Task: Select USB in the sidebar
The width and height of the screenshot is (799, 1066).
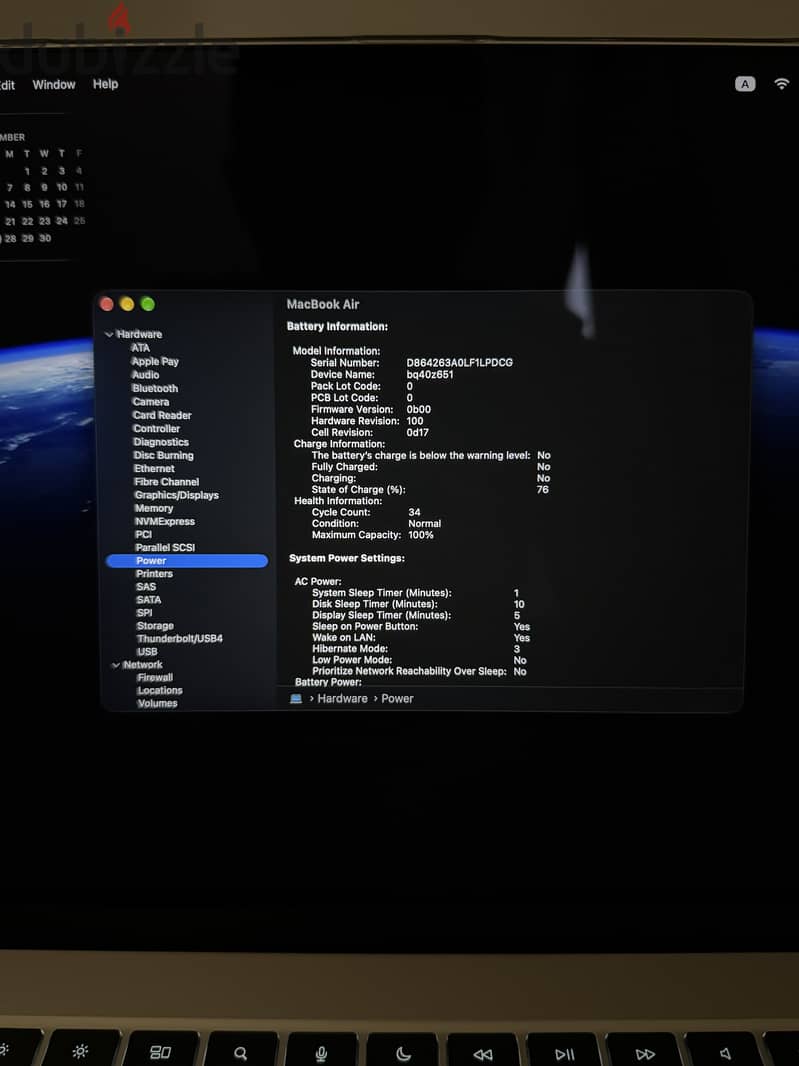Action: [x=147, y=651]
